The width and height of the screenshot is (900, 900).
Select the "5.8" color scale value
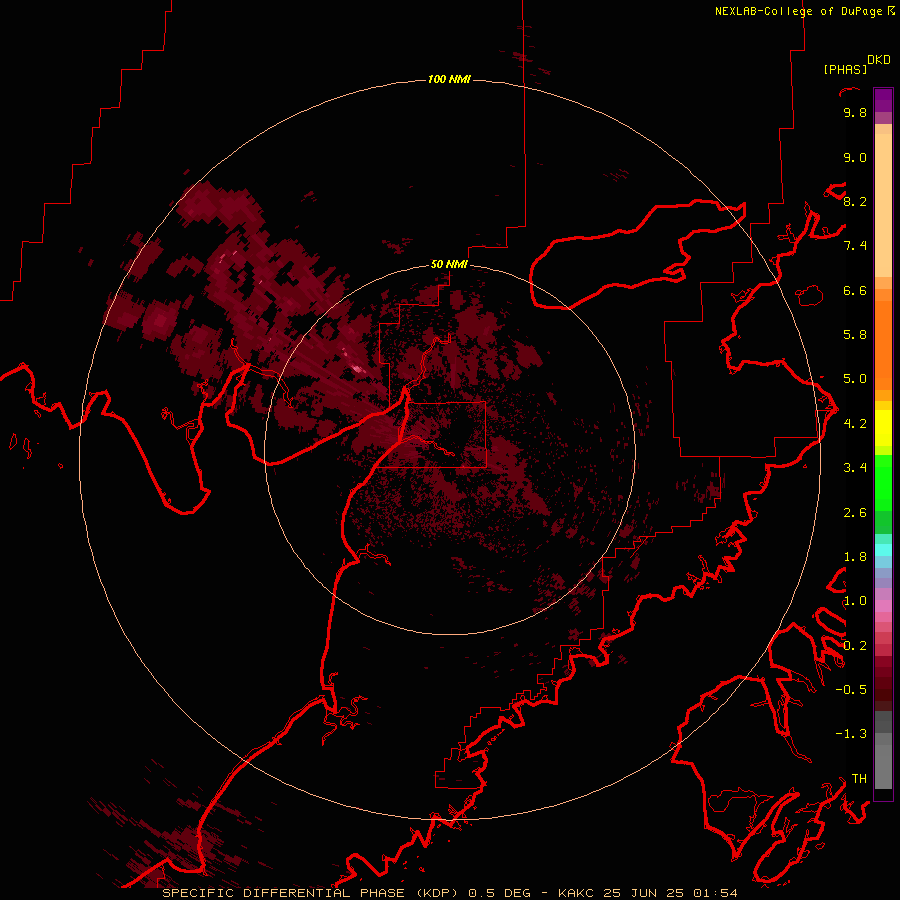[x=855, y=335]
